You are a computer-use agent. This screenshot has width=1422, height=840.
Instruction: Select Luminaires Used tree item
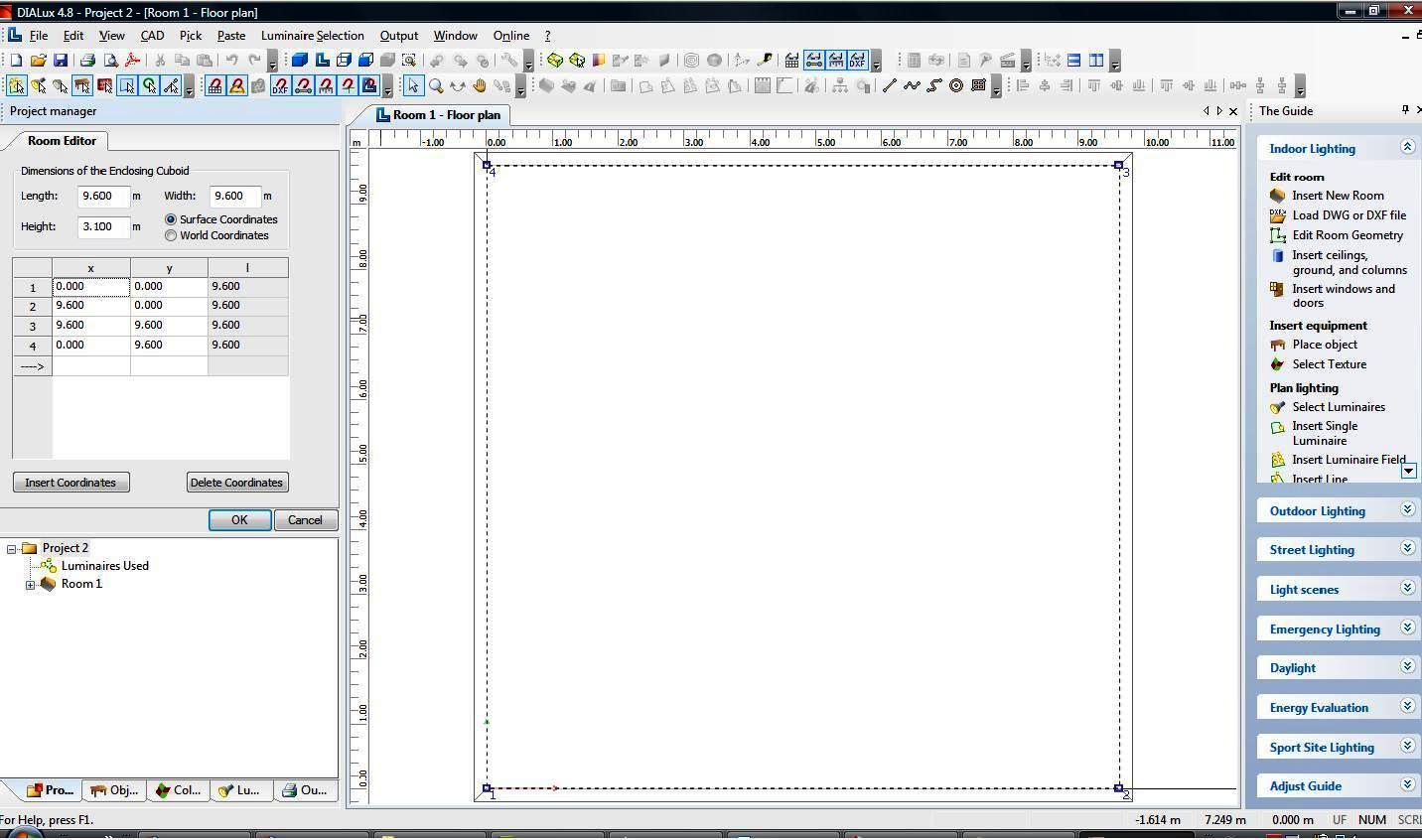104,566
